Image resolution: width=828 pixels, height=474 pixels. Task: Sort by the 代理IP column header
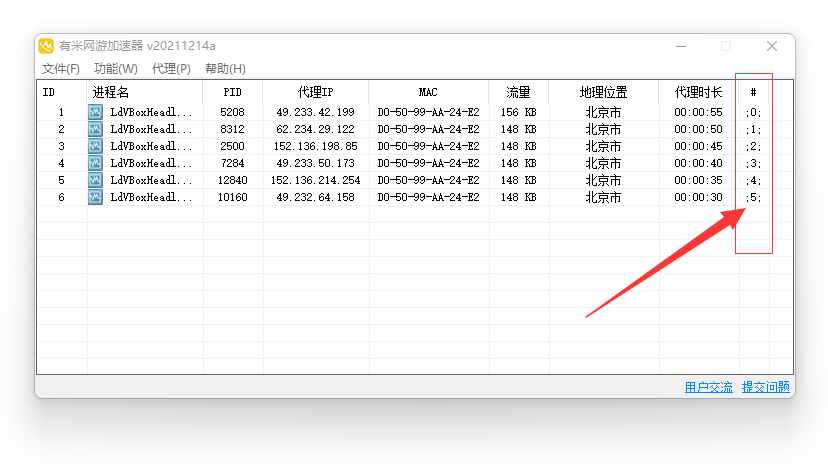tap(315, 92)
